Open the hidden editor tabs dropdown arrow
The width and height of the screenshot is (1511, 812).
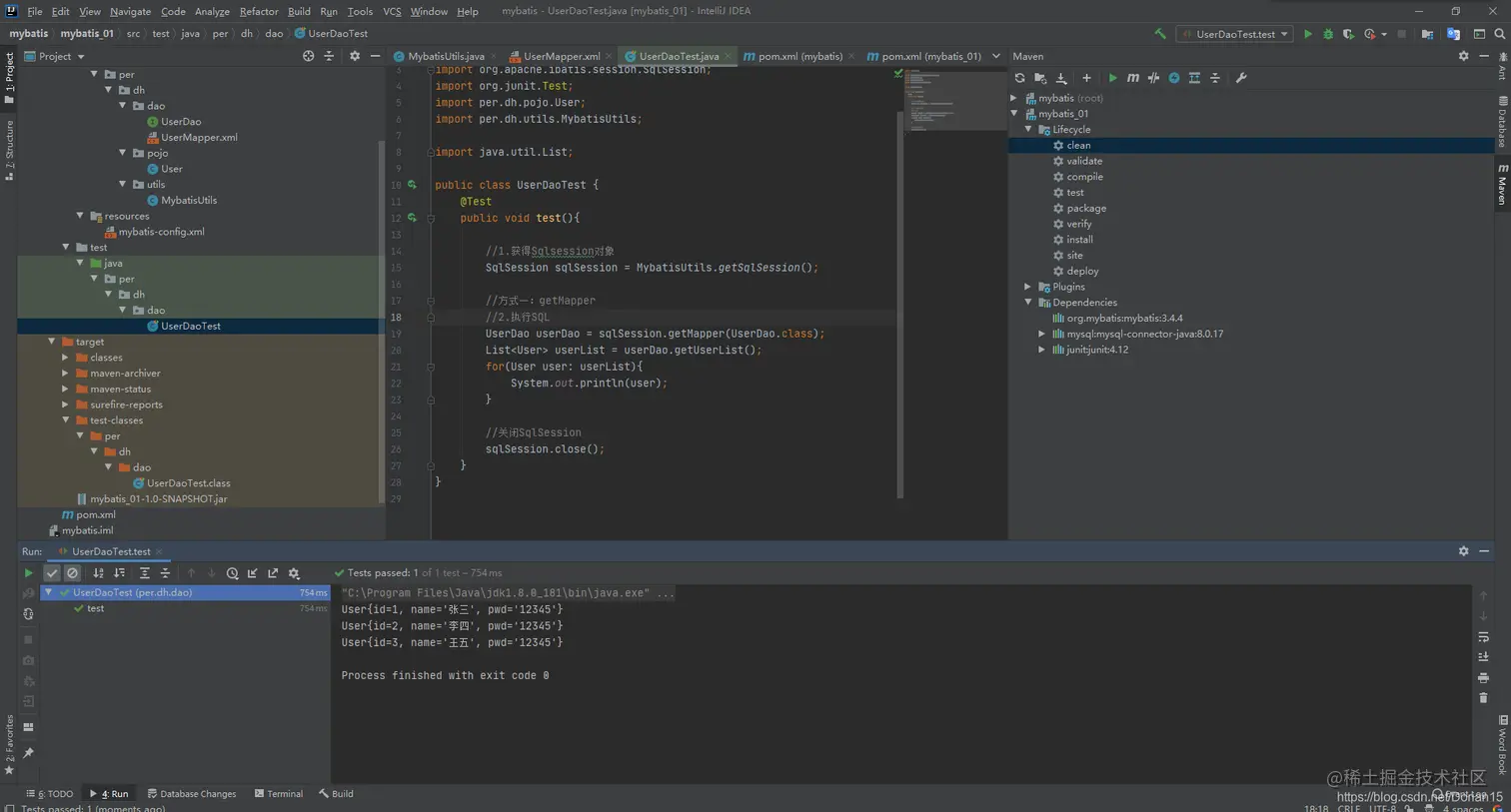995,56
